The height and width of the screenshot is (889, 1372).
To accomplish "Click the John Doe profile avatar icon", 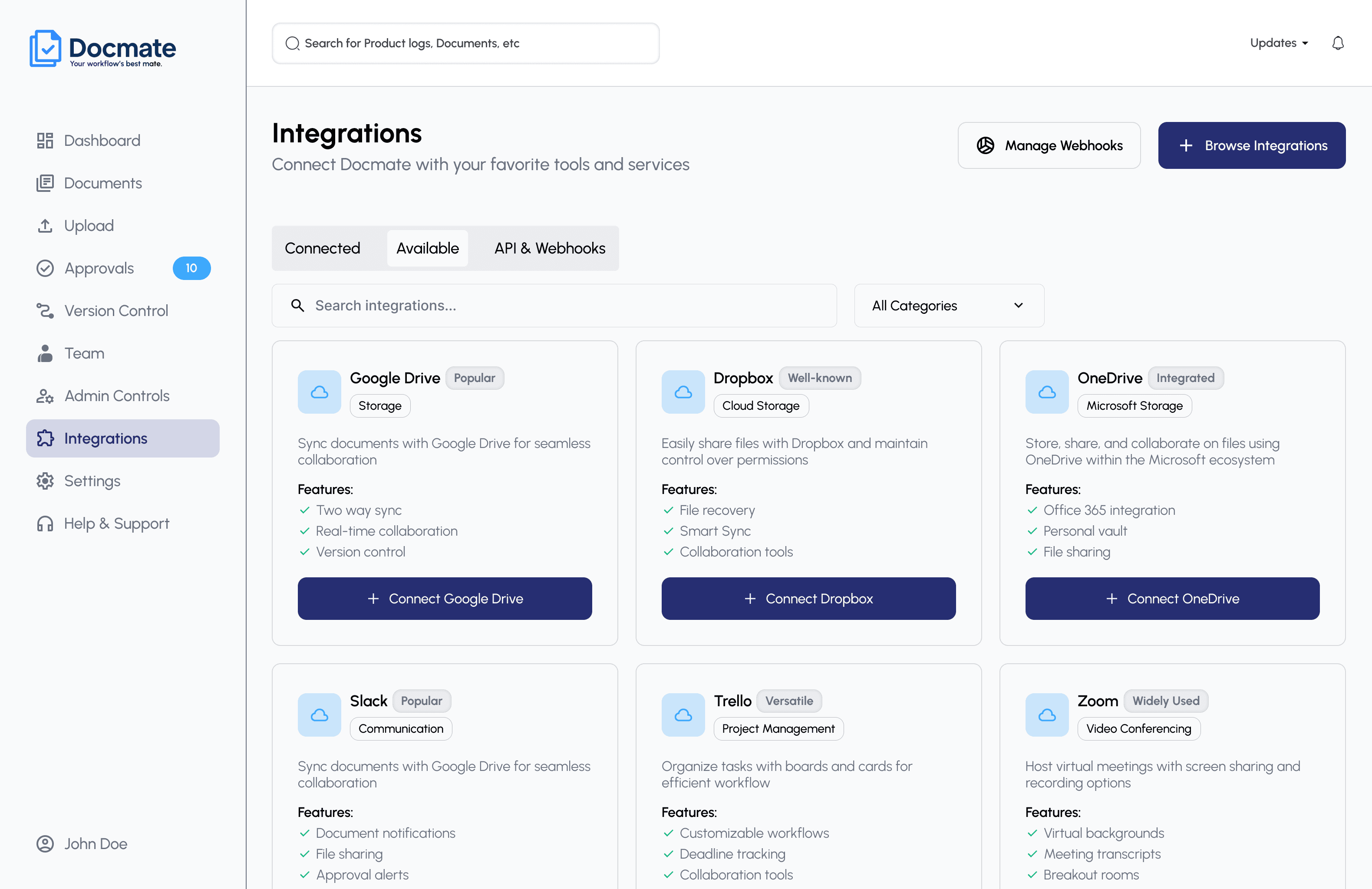I will point(45,843).
